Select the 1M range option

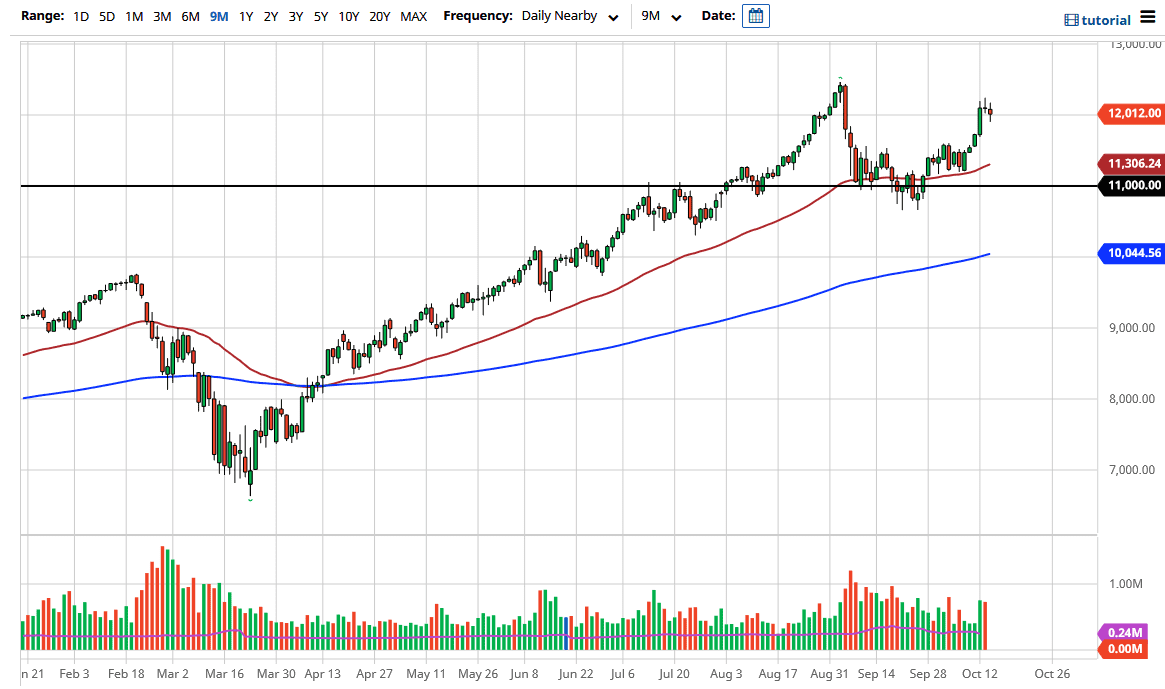pyautogui.click(x=134, y=16)
